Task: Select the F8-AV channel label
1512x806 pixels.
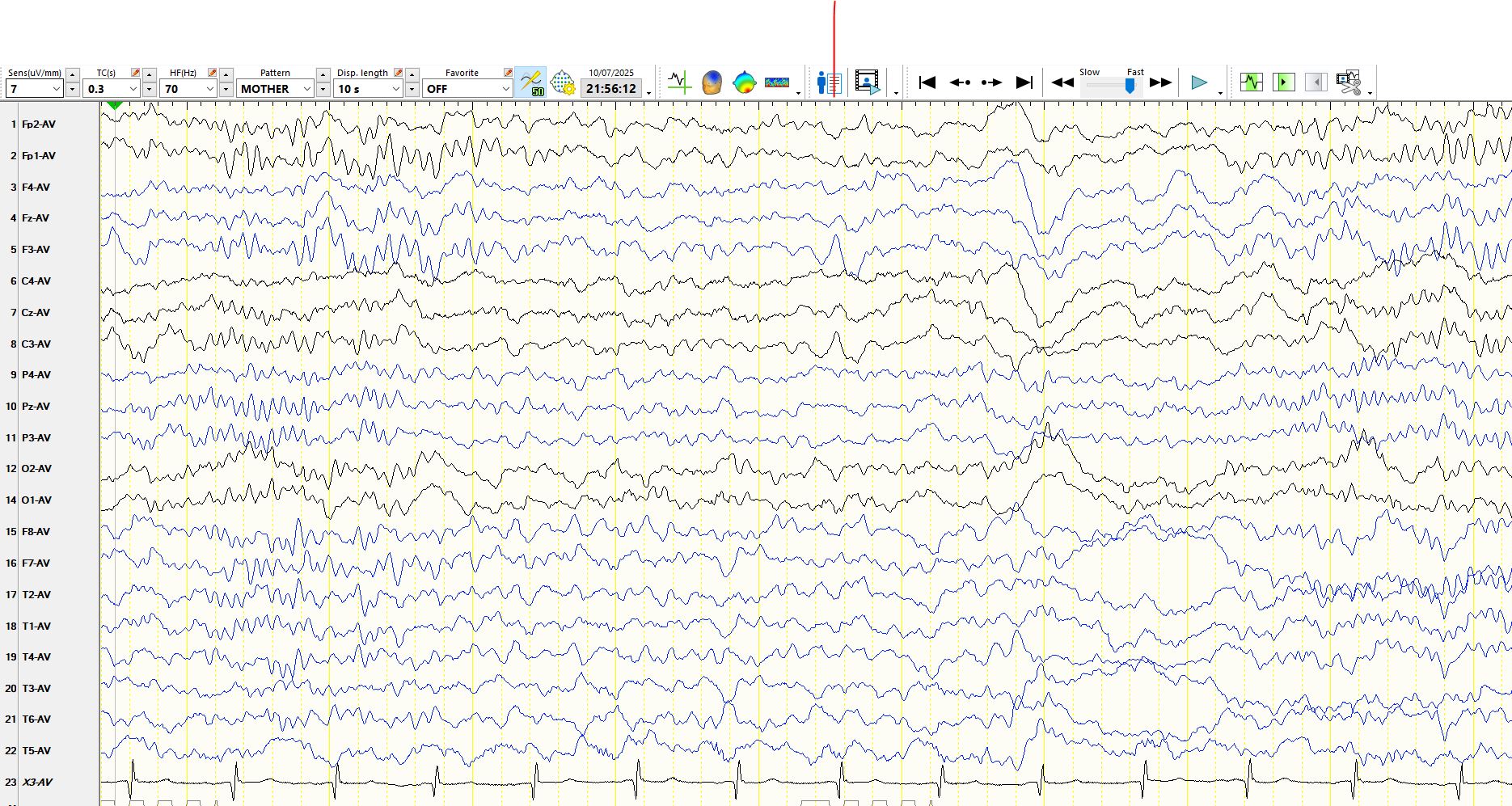Action: tap(36, 532)
